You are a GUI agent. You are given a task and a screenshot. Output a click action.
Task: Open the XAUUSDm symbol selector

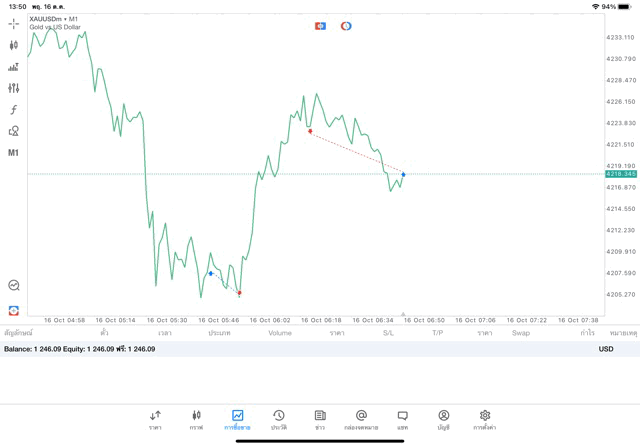click(55, 19)
